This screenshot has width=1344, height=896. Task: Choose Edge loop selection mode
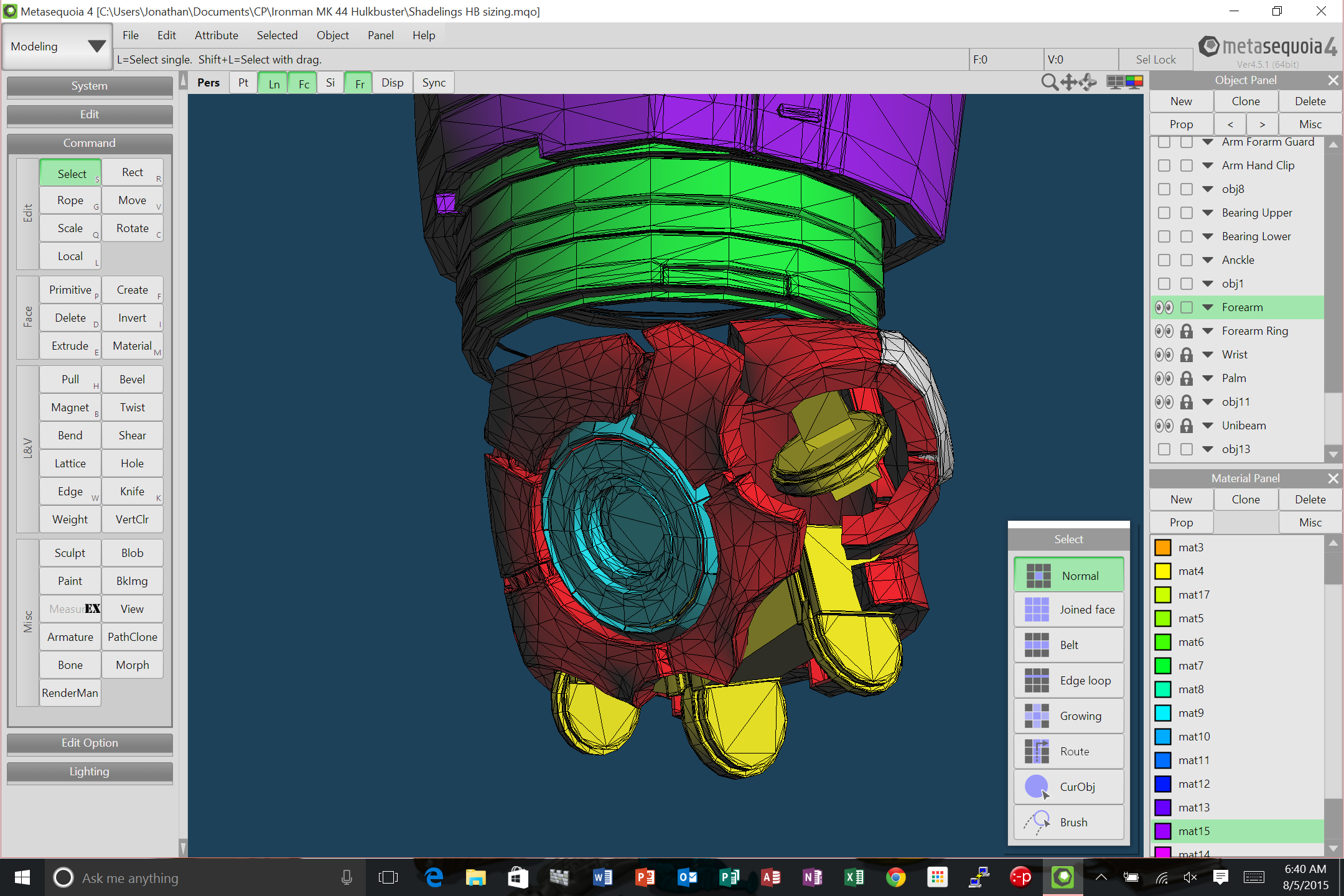click(1068, 681)
